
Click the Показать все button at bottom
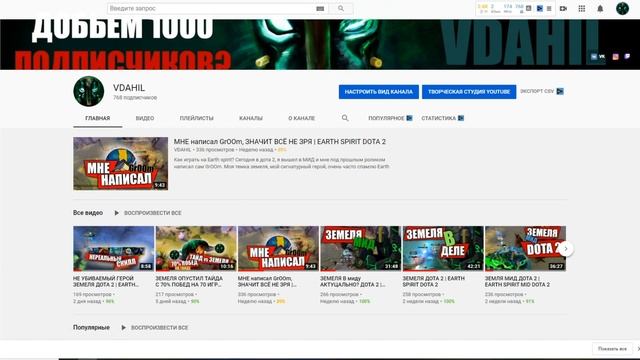coord(612,349)
